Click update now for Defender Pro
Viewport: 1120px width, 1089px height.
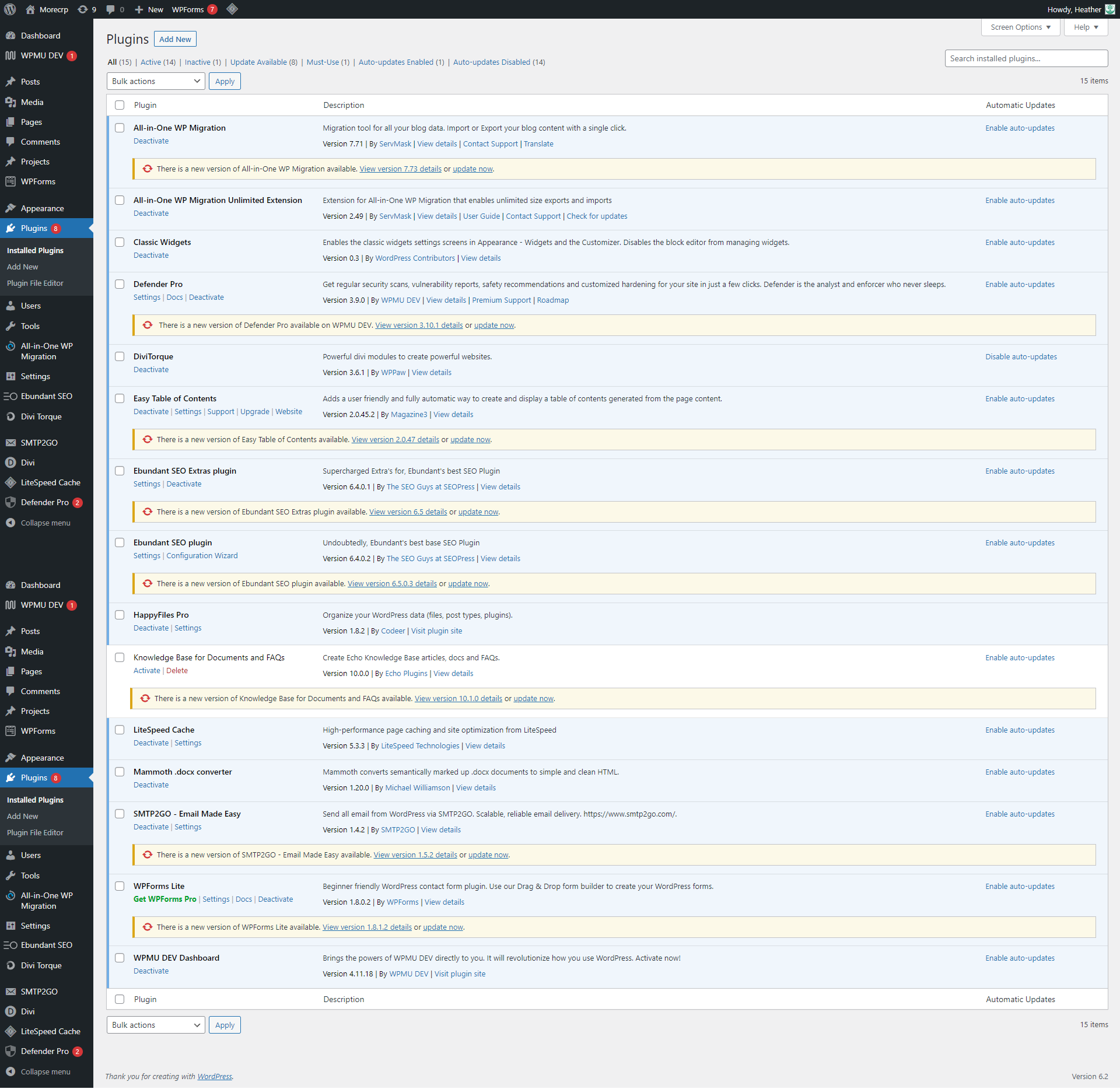494,325
